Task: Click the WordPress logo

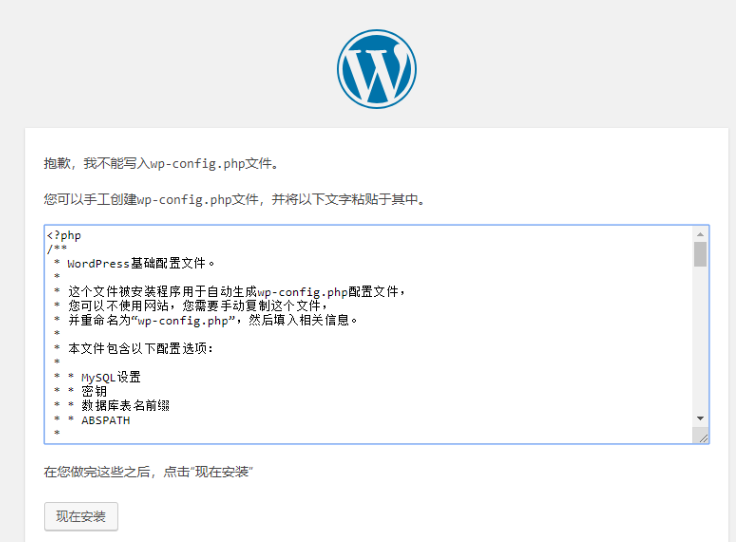Action: pyautogui.click(x=376, y=68)
